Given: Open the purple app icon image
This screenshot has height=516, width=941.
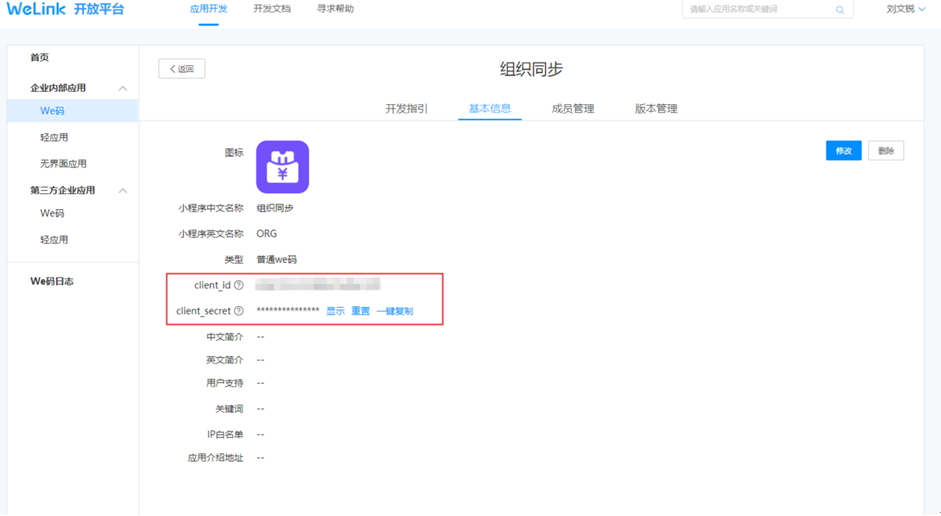Looking at the screenshot, I should 283,167.
